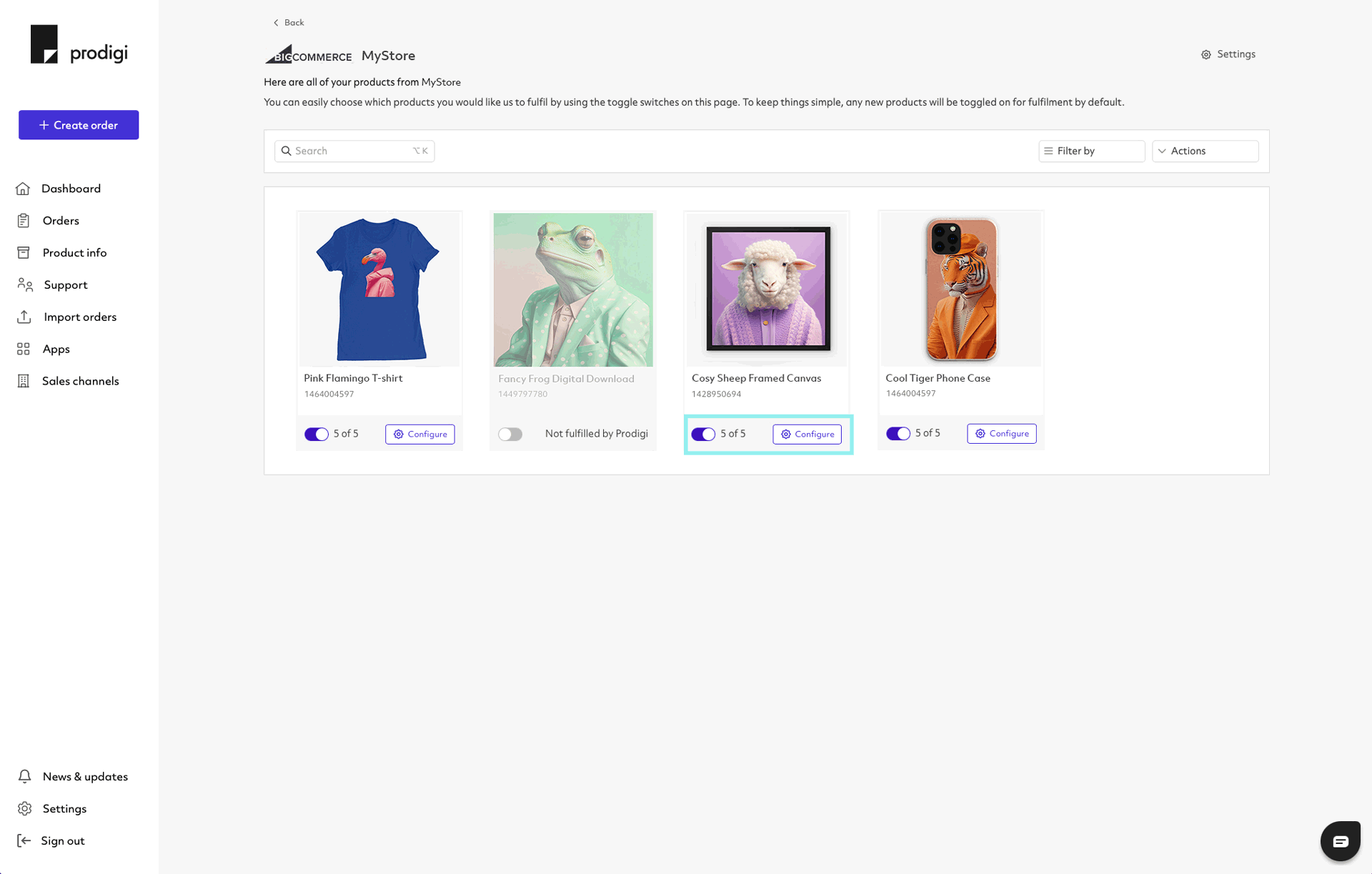Screen dimensions: 1372x874
Task: Click Configure for Cosy Sheep Framed Canvas
Action: [807, 433]
